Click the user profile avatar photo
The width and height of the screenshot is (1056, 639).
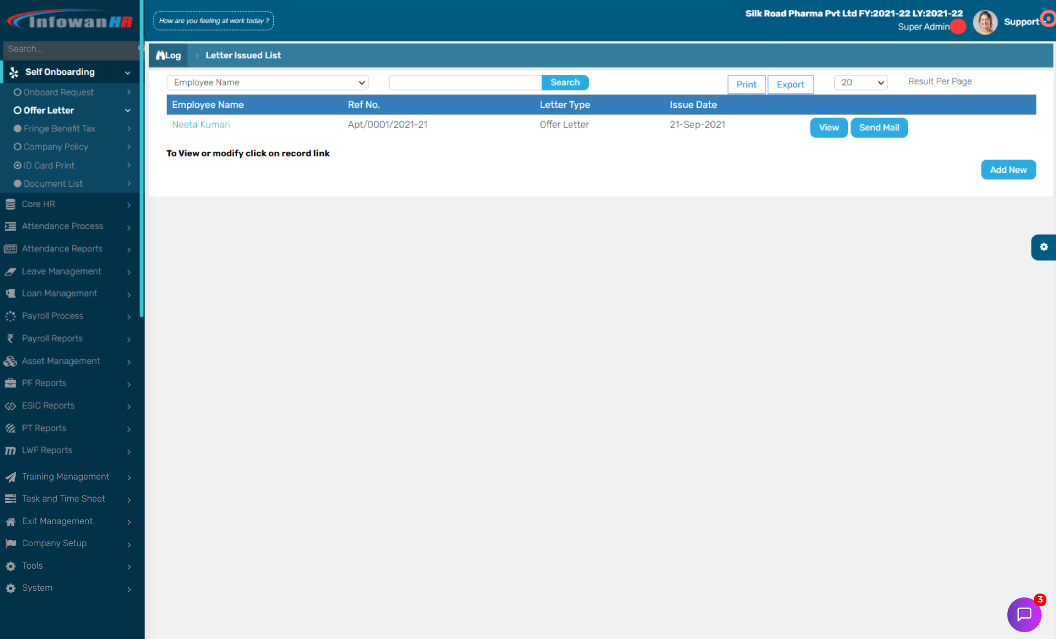[x=985, y=22]
